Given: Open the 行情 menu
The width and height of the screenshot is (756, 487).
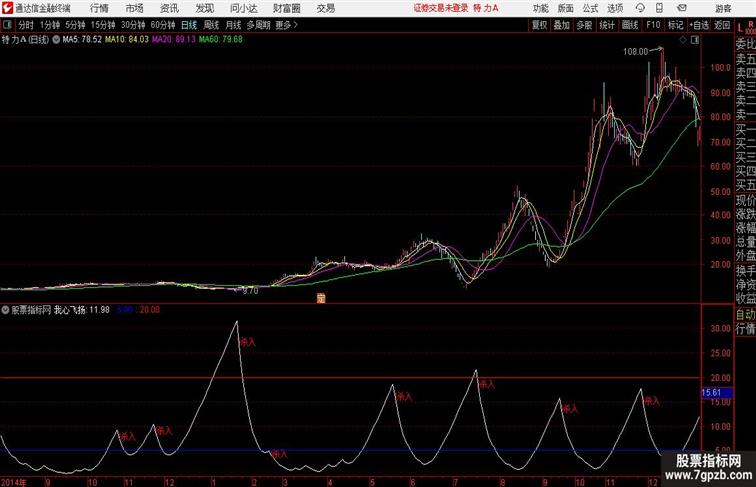Looking at the screenshot, I should [x=99, y=8].
